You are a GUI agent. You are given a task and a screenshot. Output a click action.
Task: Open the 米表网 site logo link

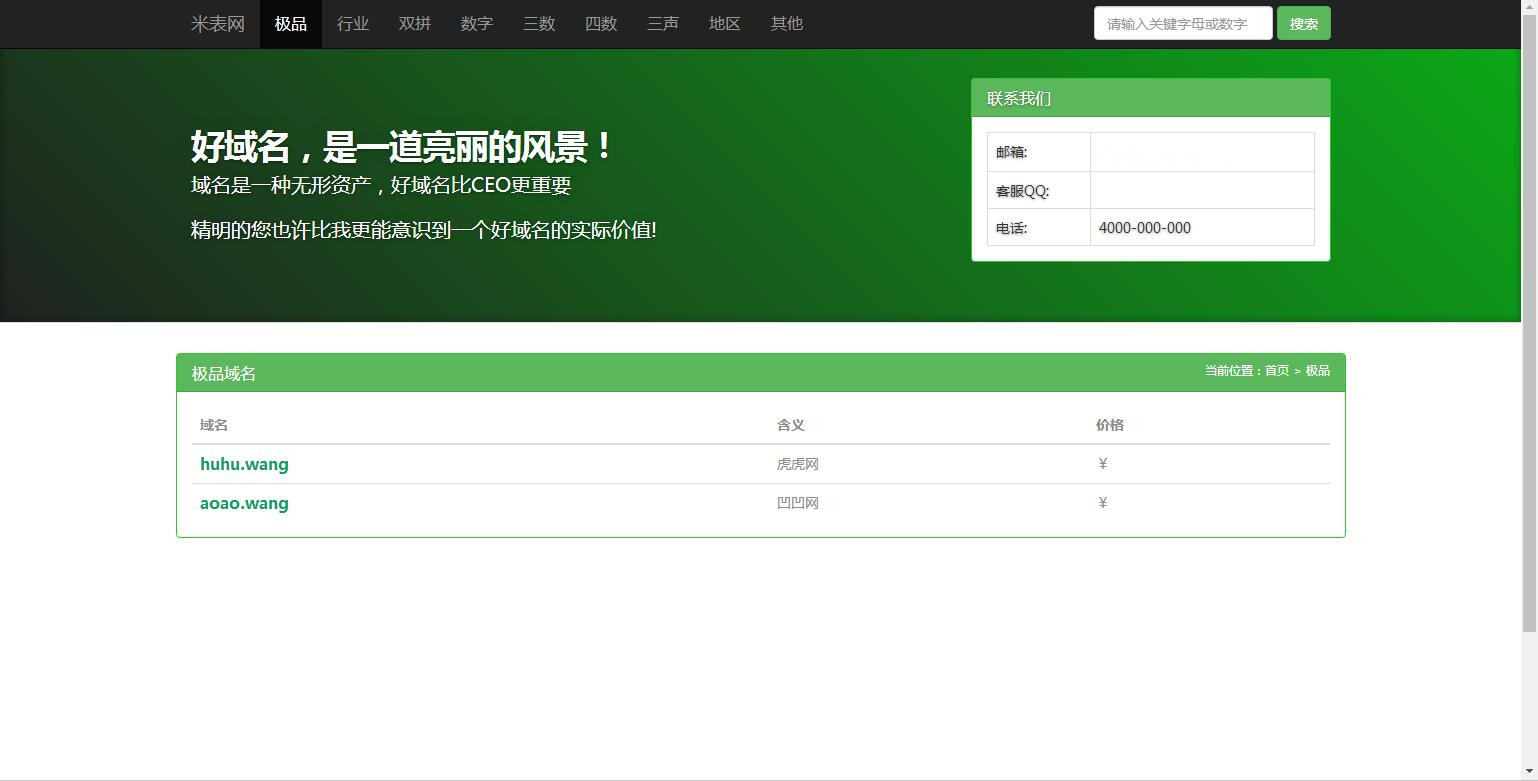[218, 24]
